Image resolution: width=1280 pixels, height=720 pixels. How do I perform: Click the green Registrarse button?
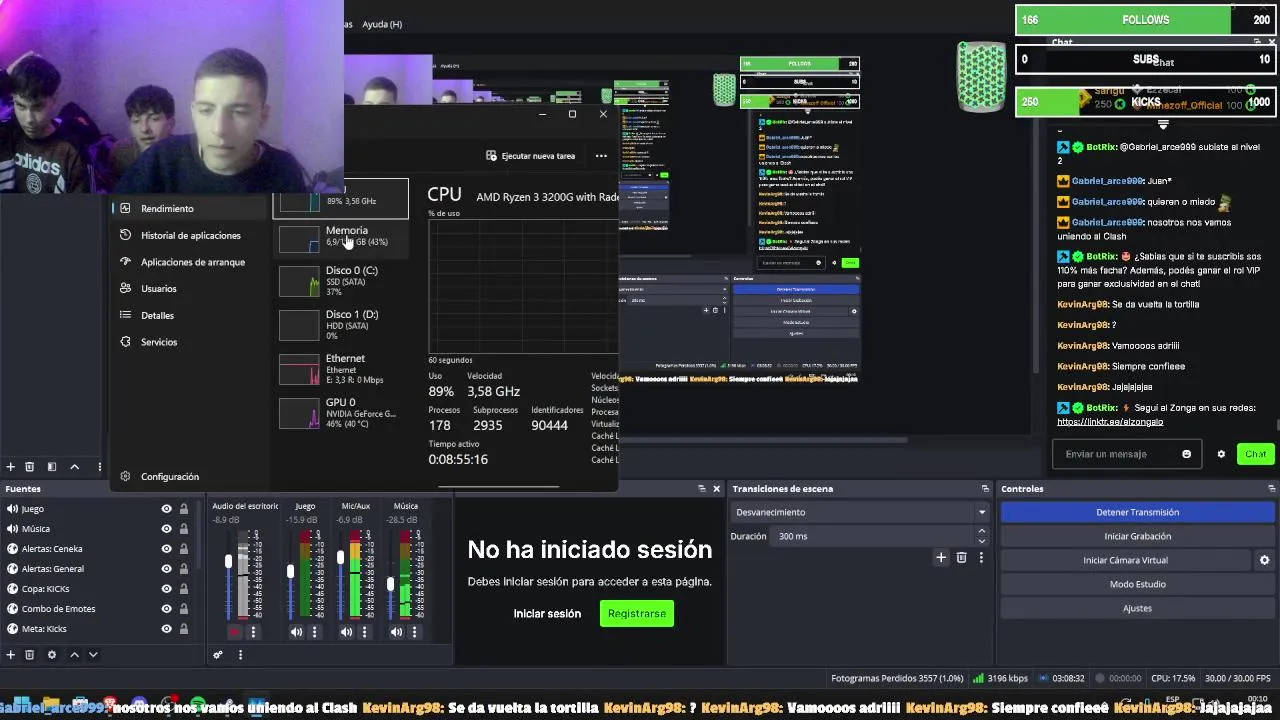[x=636, y=614]
